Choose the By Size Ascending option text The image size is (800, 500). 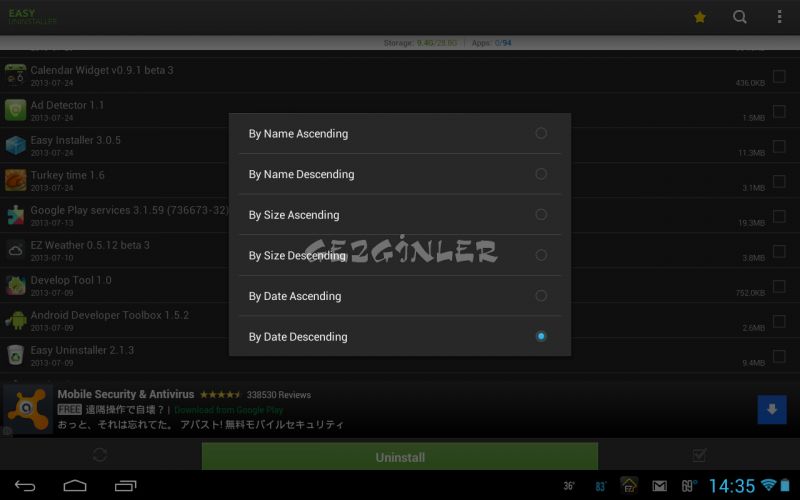click(294, 215)
